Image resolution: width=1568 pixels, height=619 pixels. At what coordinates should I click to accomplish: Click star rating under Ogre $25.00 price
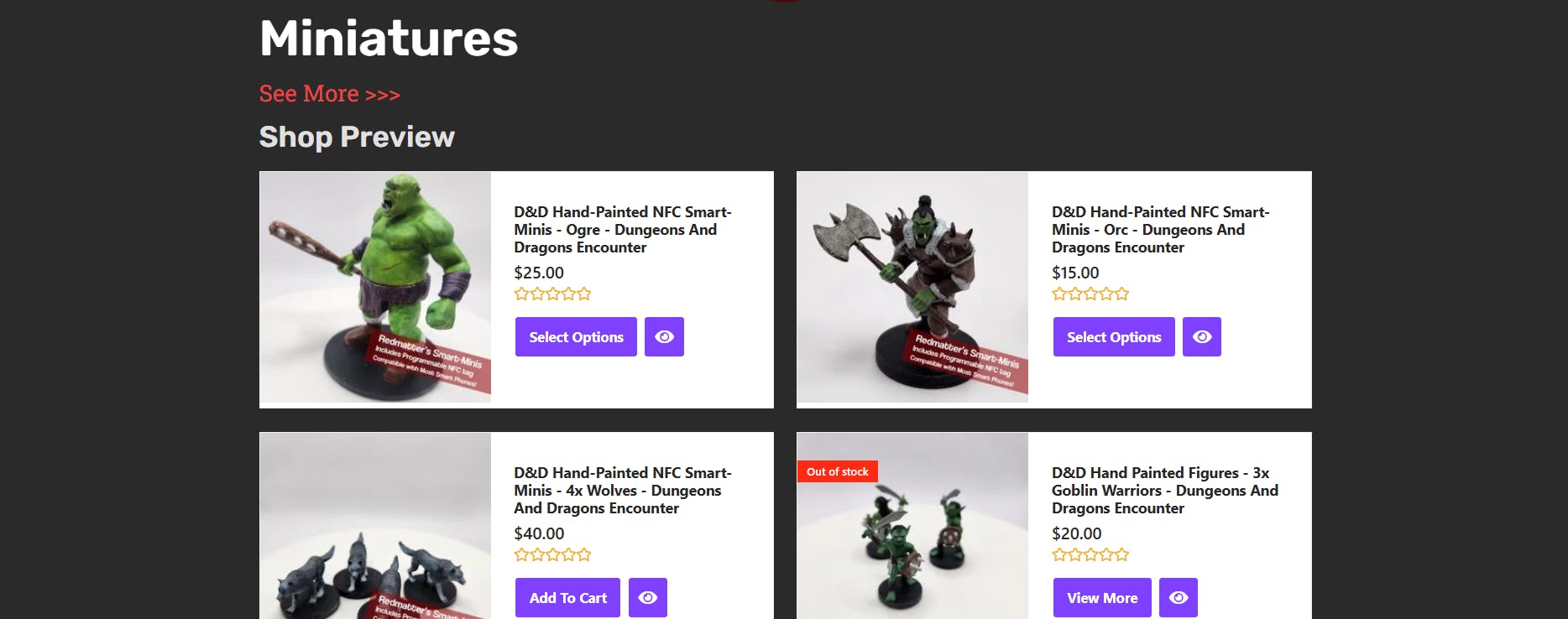tap(552, 294)
